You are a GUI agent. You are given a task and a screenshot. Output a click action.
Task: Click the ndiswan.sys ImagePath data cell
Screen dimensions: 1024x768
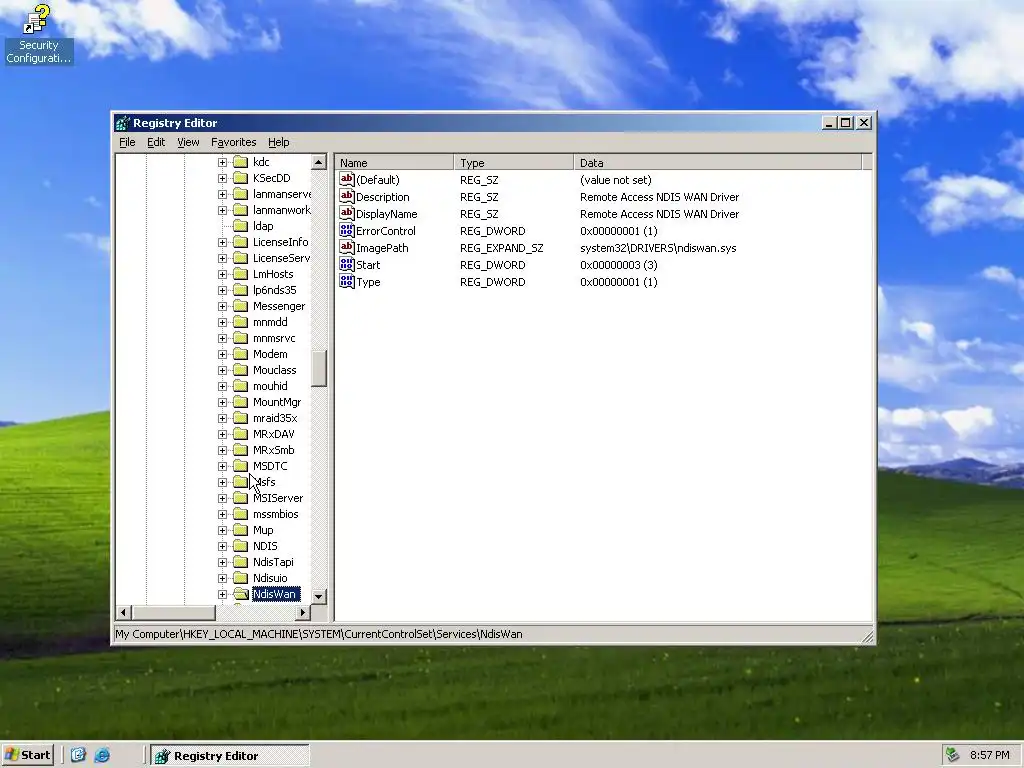click(658, 248)
